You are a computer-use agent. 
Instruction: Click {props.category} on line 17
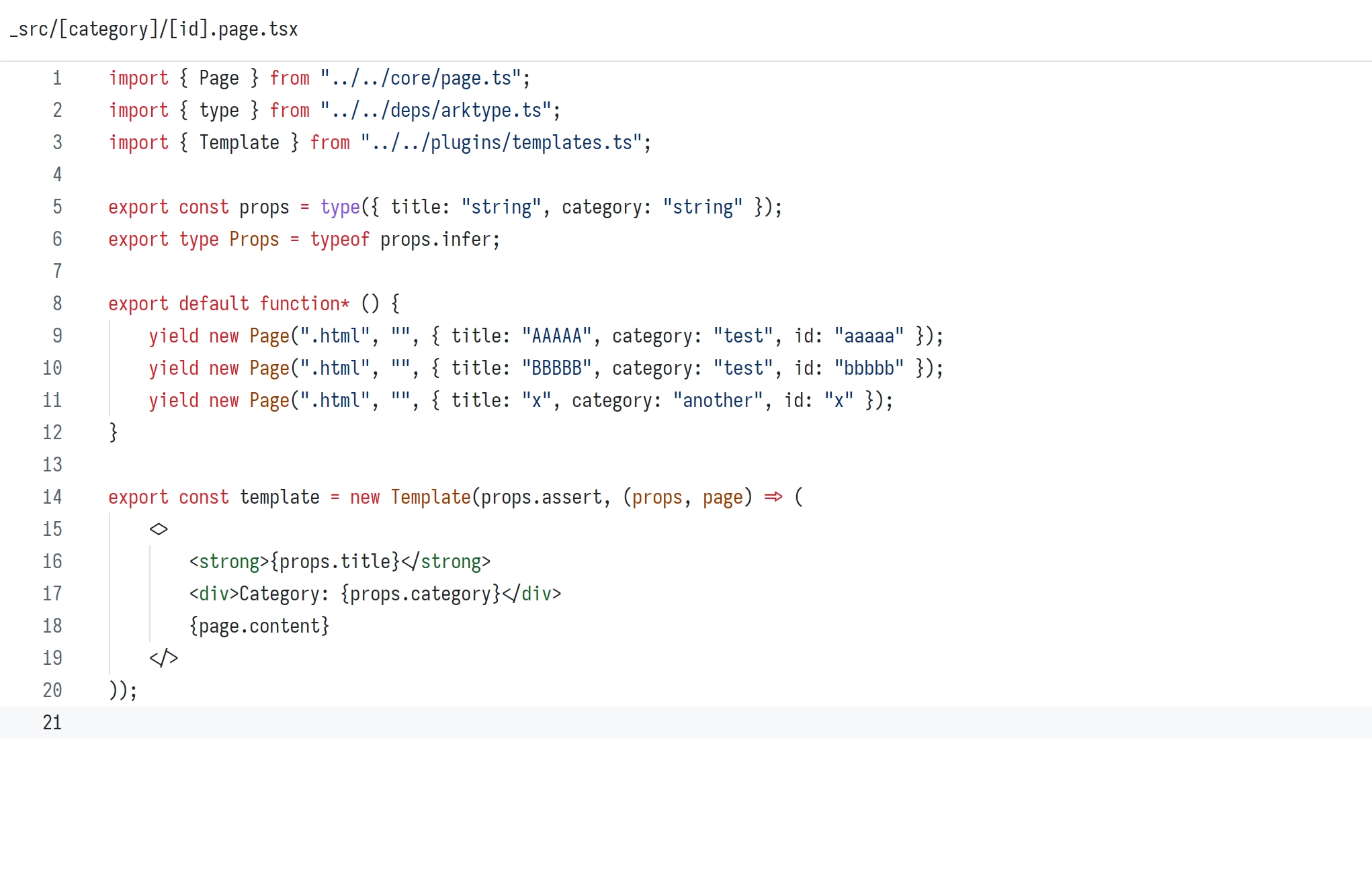pos(421,594)
